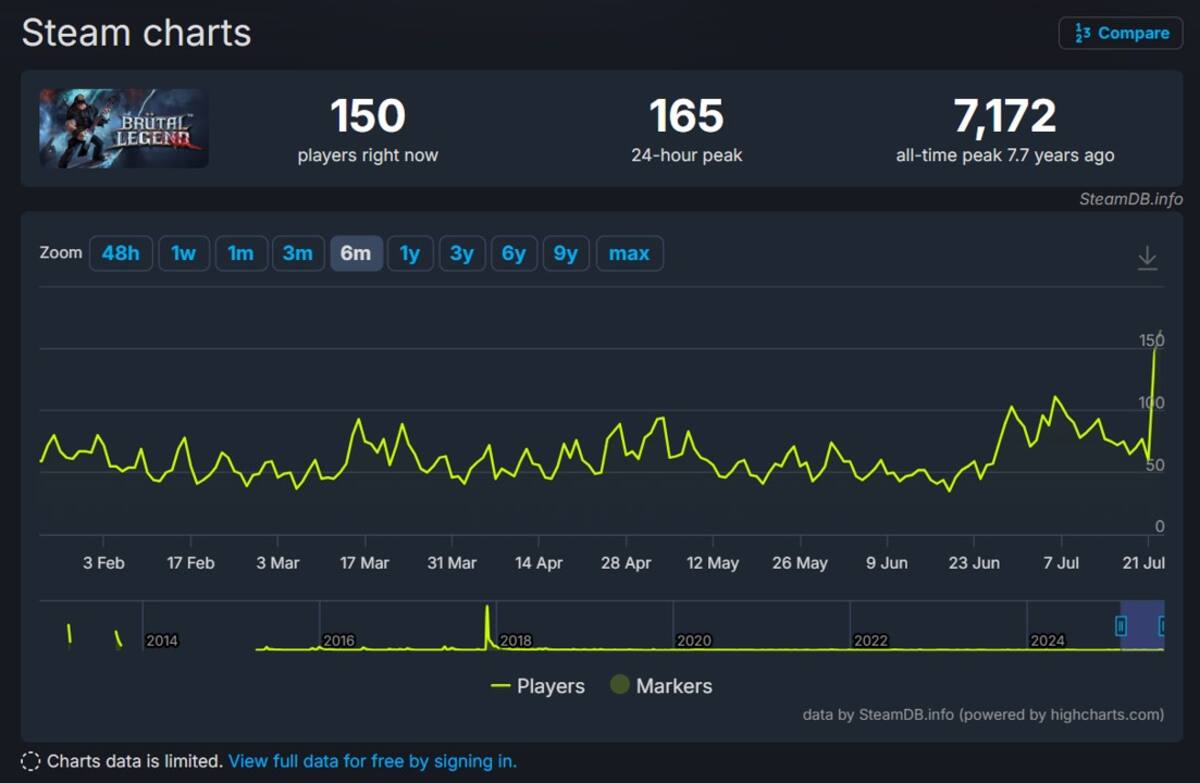Click the 7,172 all-time peak value

click(x=1005, y=116)
